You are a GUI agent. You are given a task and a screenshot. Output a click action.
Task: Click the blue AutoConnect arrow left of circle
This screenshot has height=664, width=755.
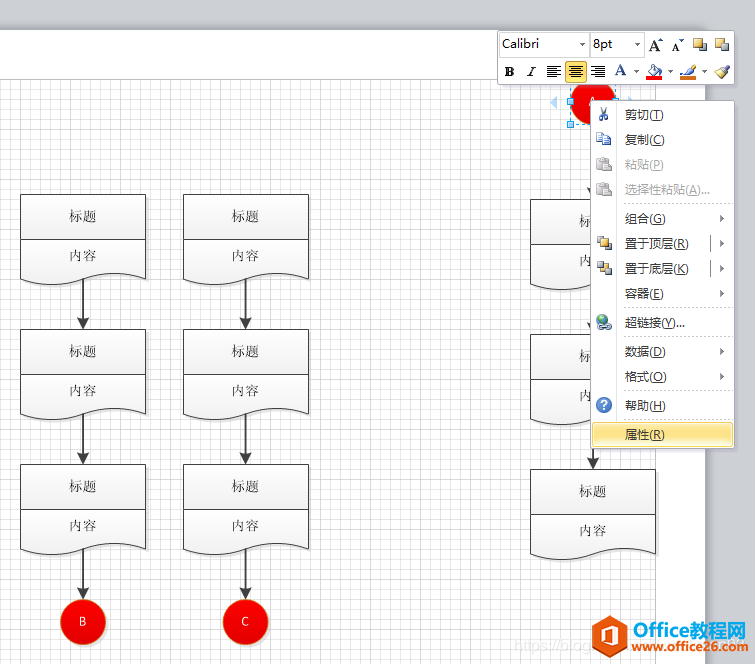coord(554,102)
